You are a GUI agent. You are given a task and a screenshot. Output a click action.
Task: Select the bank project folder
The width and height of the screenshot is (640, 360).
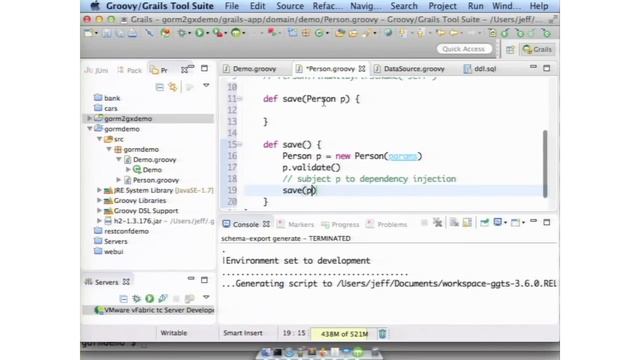click(x=107, y=98)
